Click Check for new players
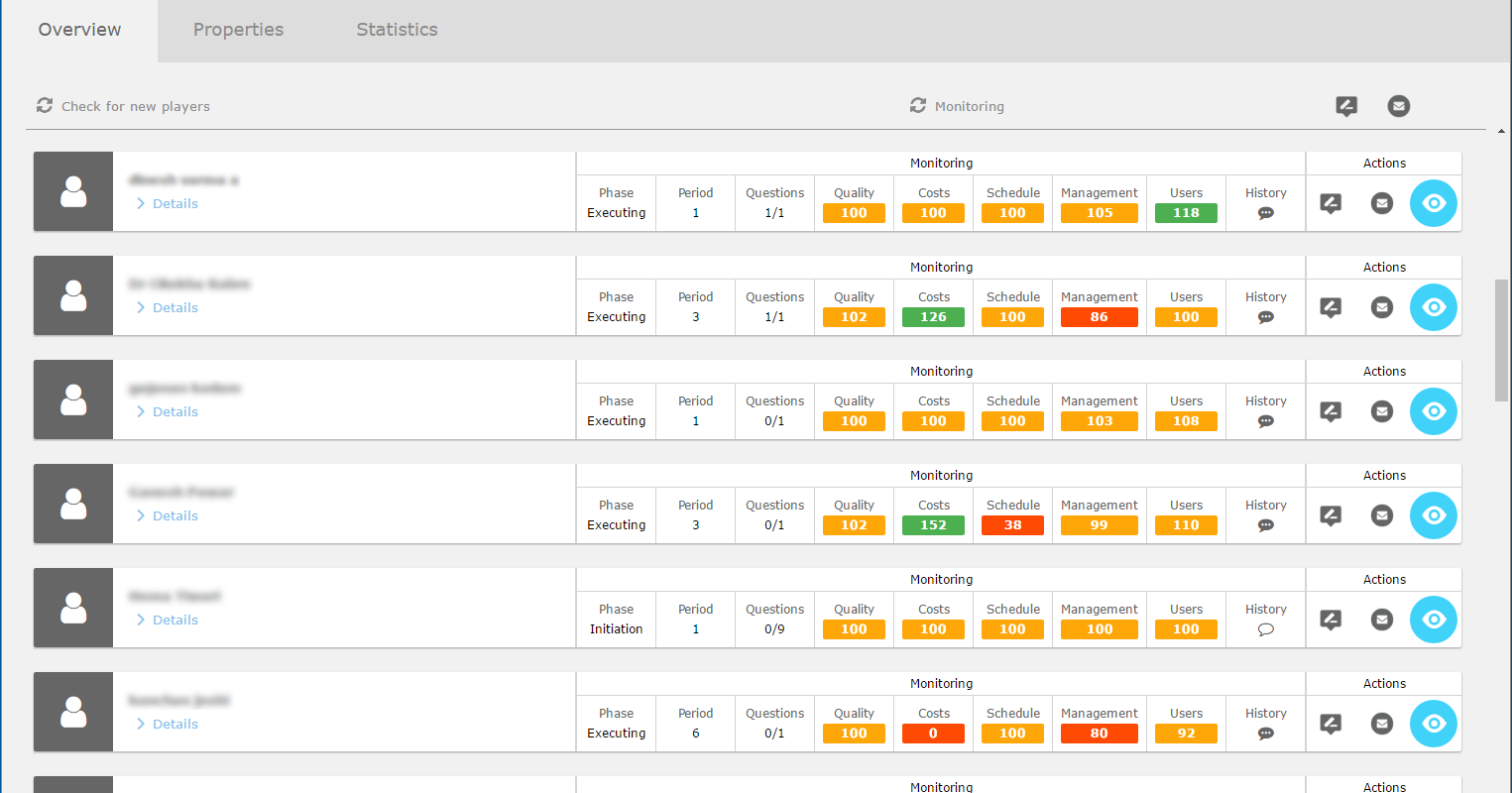The image size is (1512, 793). (123, 106)
